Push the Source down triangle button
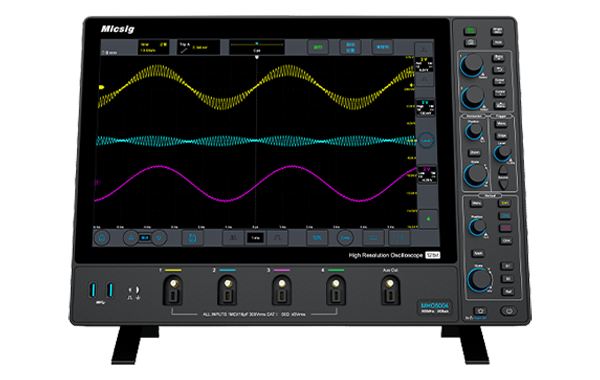600x380 pixels. (504, 185)
